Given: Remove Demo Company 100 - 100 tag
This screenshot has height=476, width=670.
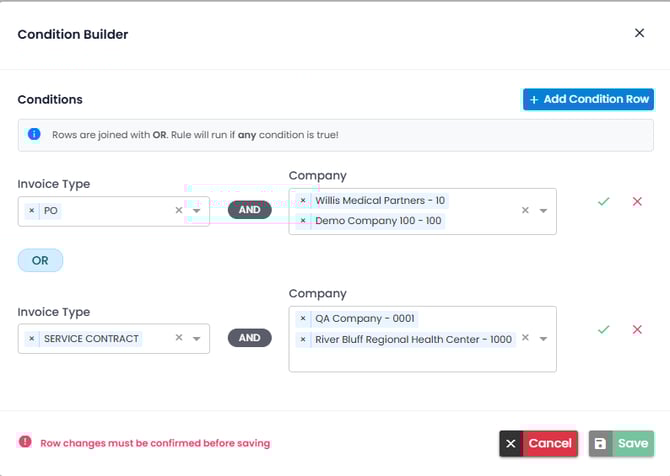Looking at the screenshot, I should tap(303, 221).
